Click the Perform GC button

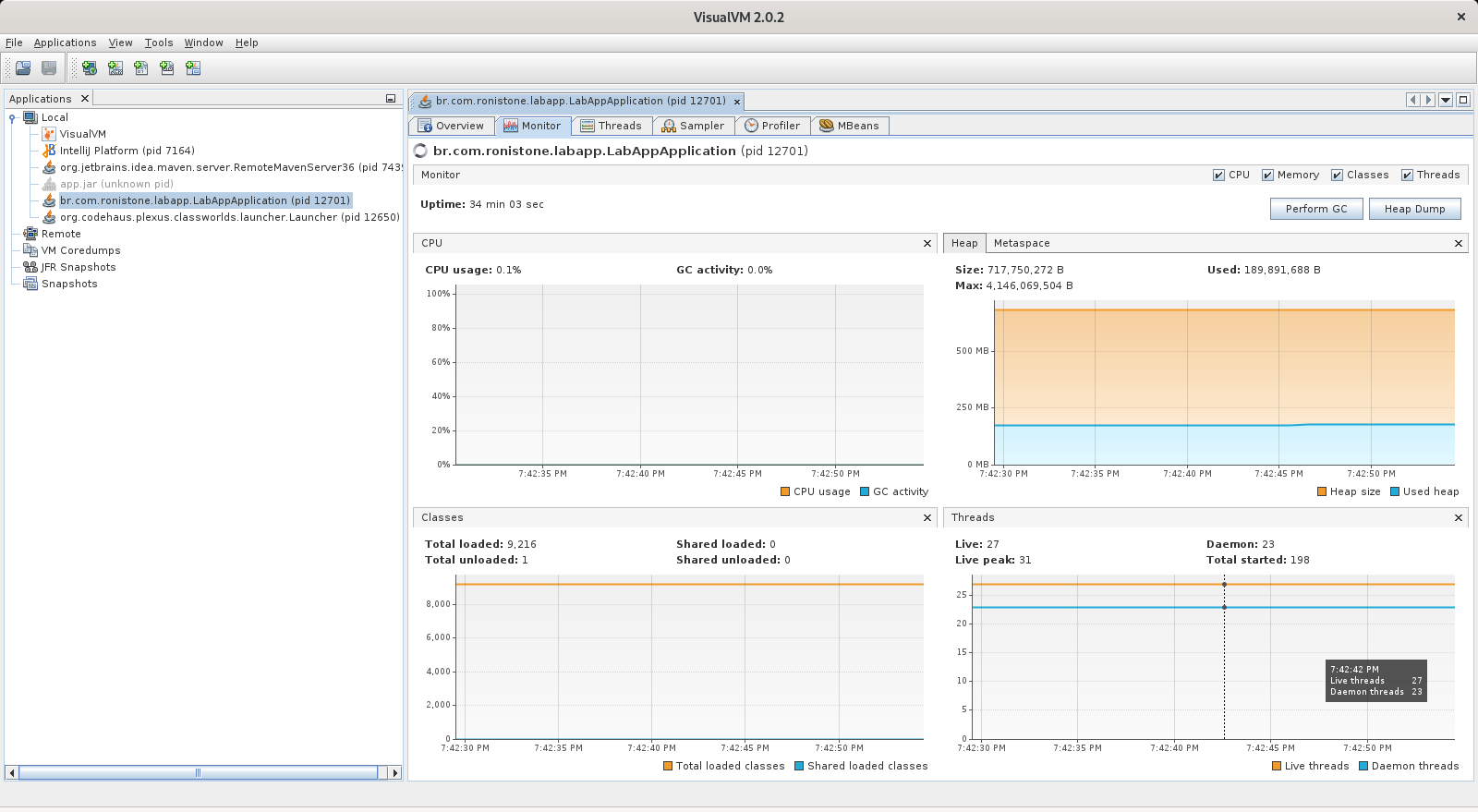pos(1316,209)
